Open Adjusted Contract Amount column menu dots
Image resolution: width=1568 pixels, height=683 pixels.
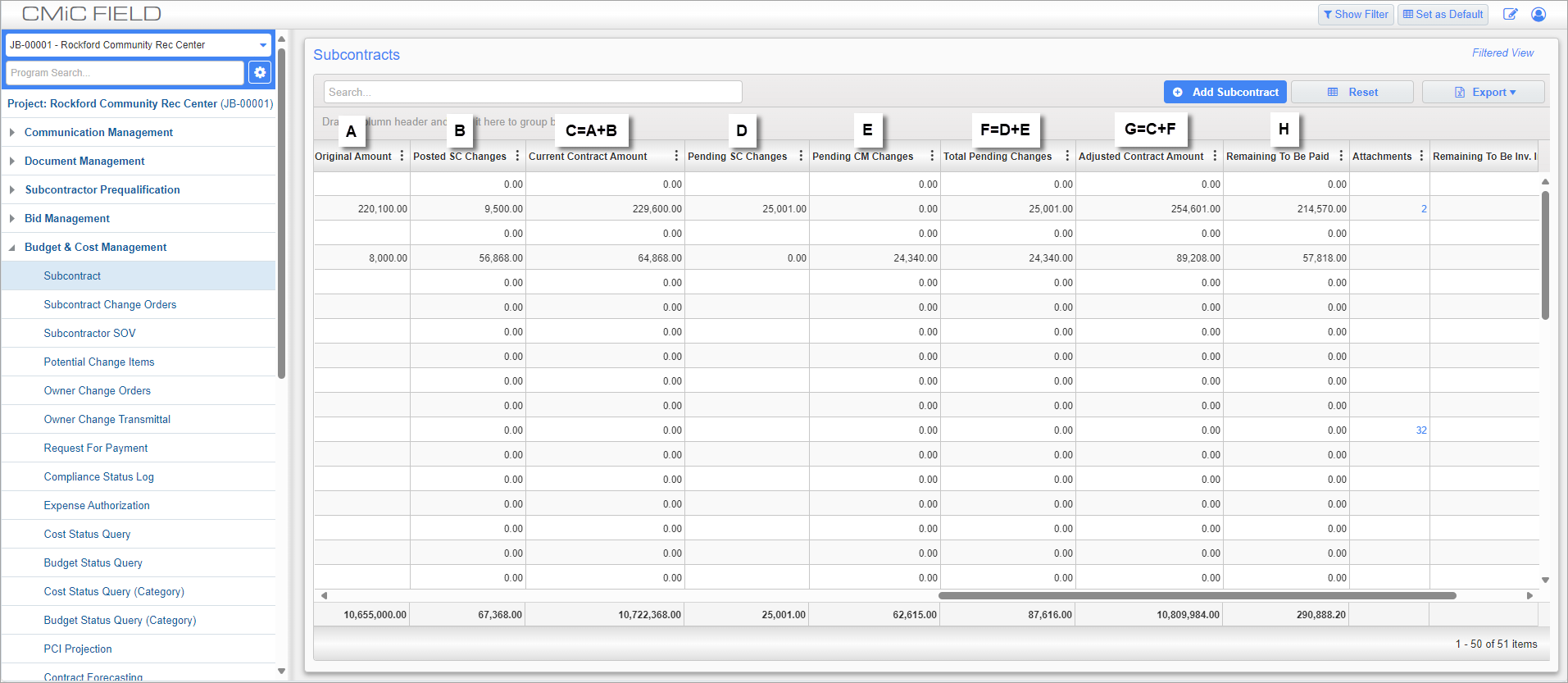1215,156
